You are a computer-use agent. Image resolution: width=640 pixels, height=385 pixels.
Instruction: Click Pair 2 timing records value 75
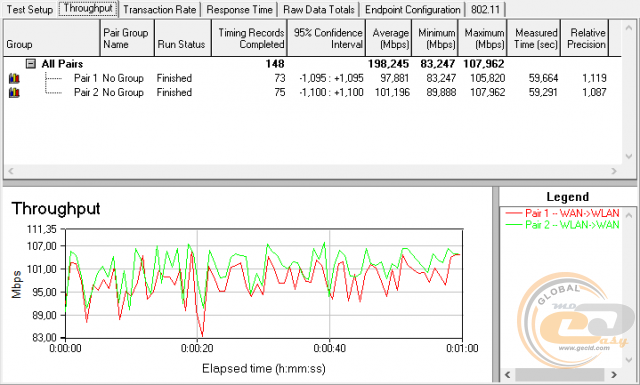pyautogui.click(x=280, y=93)
